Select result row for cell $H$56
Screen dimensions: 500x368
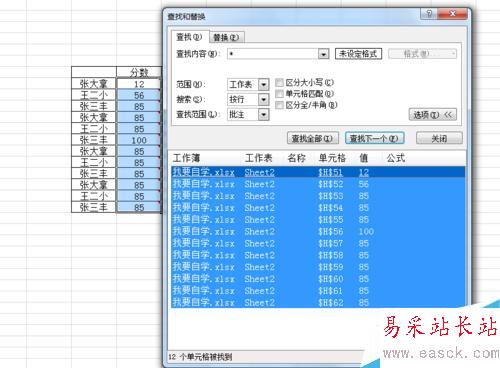click(x=318, y=231)
